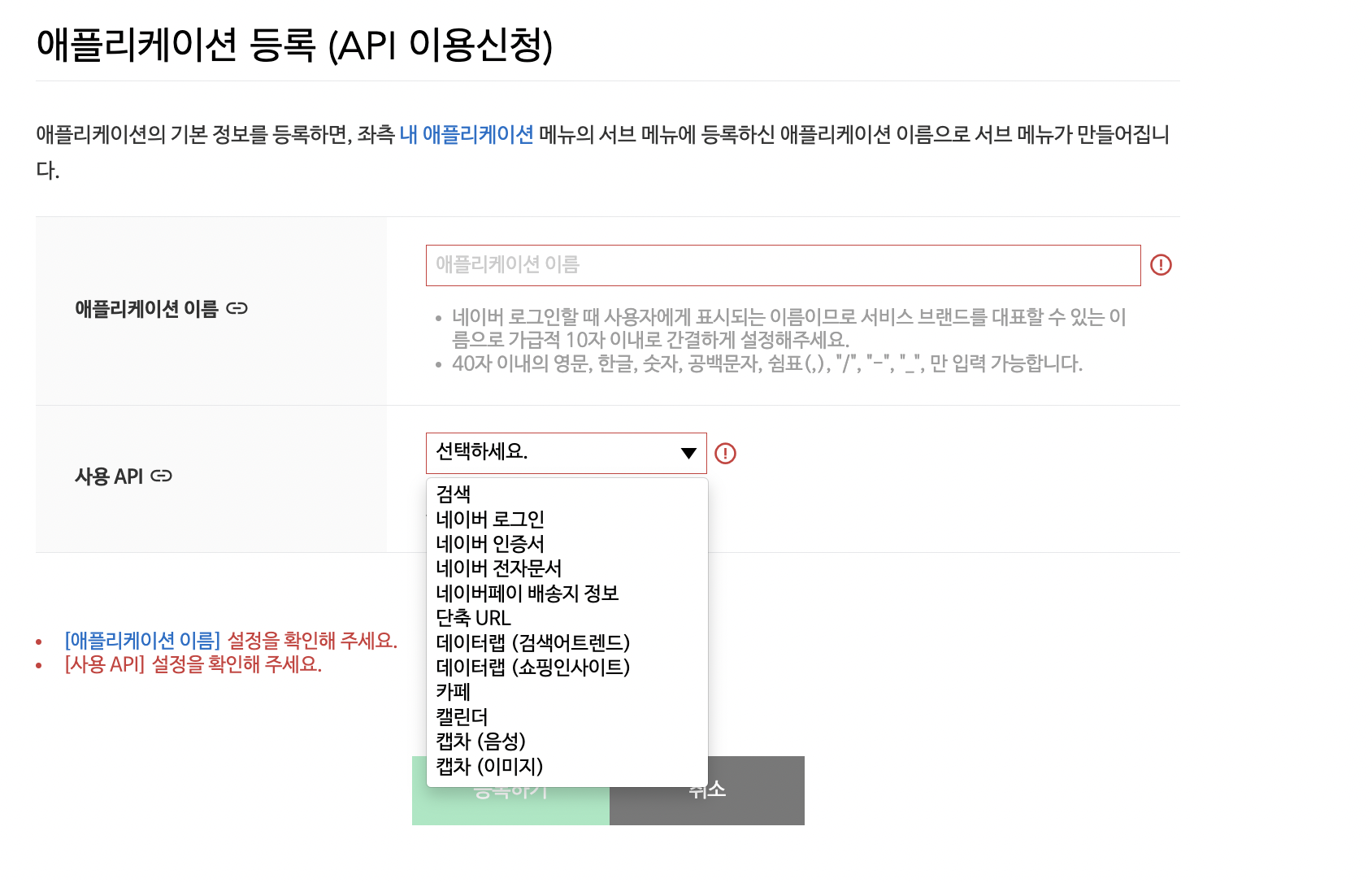Screen dimensions: 1372x883
Task: Pick 데이터랩 (검색어트렌드) option
Action: (567, 642)
